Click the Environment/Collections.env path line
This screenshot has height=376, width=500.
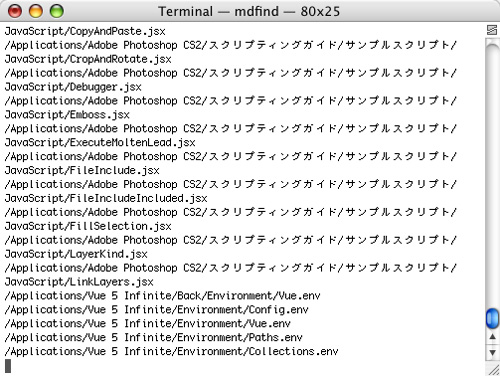click(172, 351)
